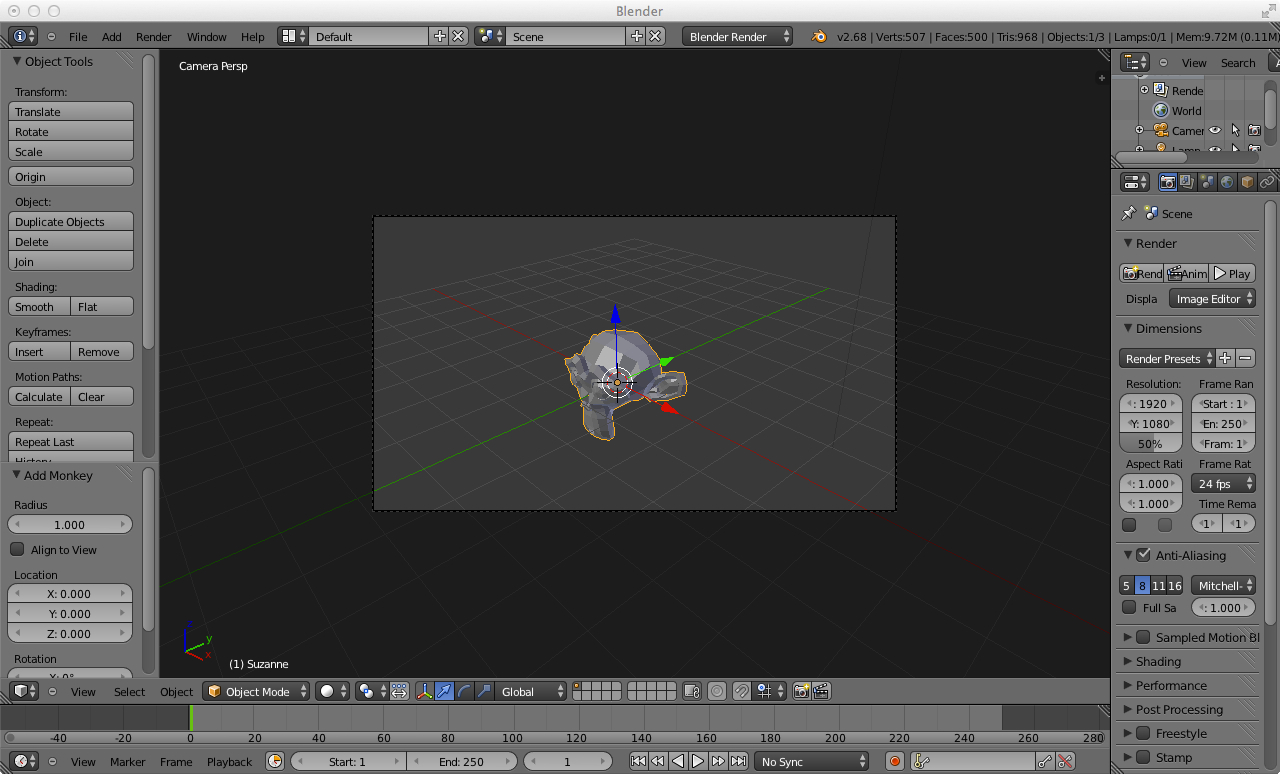Open the Window menu
Image resolution: width=1280 pixels, height=774 pixels.
point(207,36)
